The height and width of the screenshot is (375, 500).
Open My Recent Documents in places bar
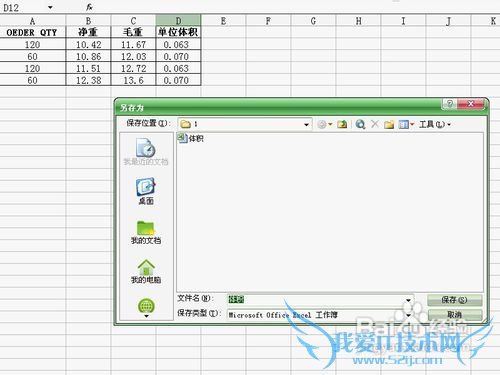click(x=146, y=152)
